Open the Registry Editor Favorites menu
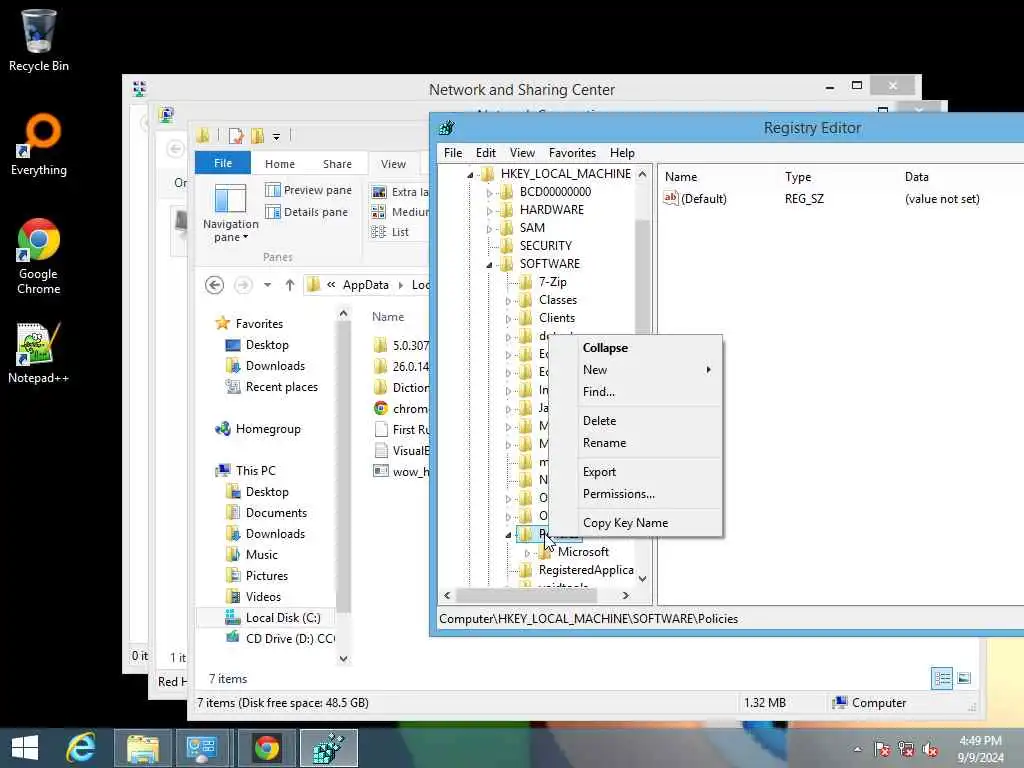Image resolution: width=1024 pixels, height=768 pixels. pos(572,153)
